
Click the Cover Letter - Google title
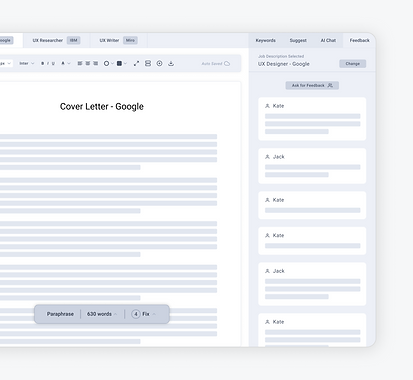click(102, 106)
